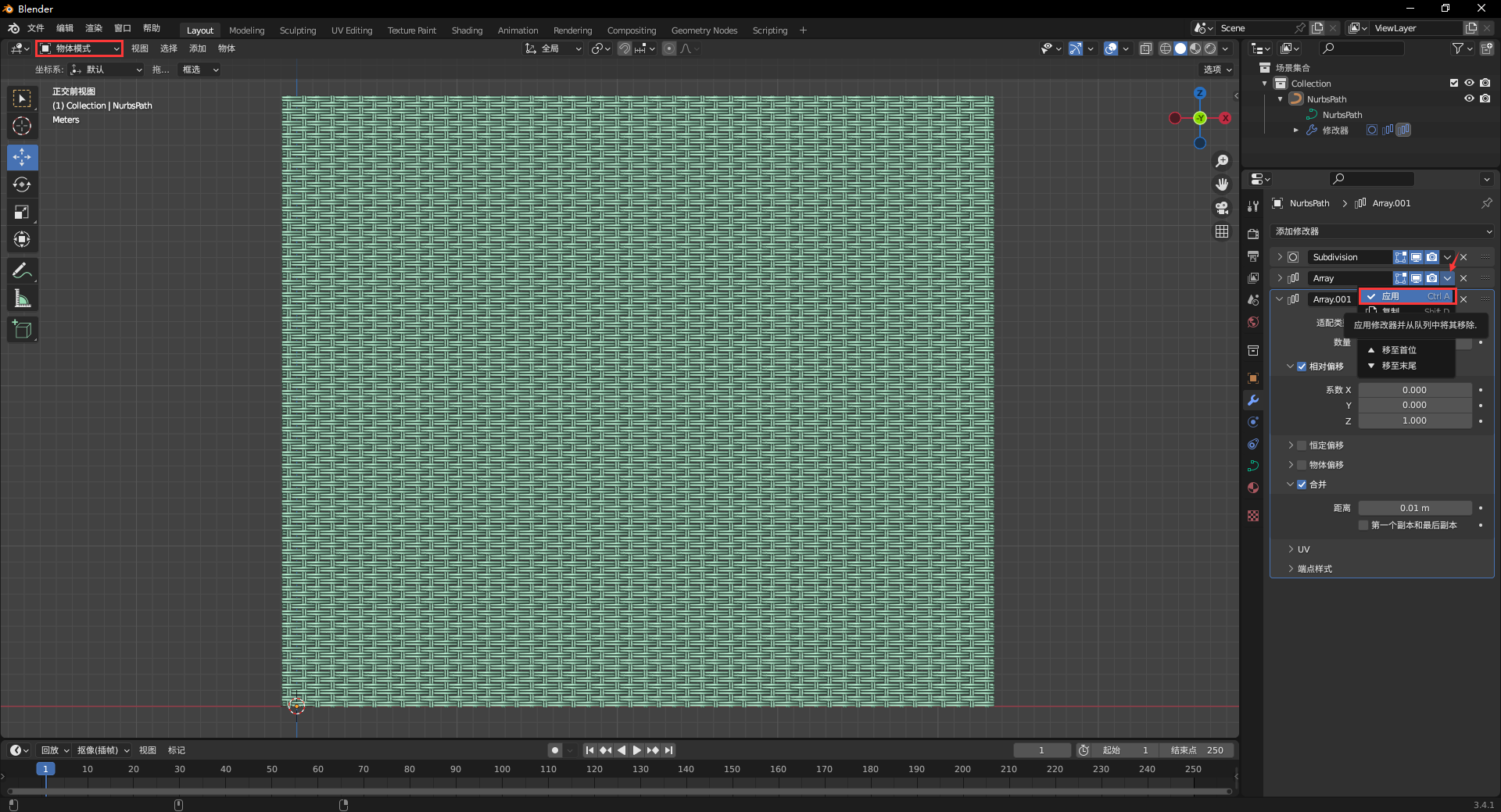
Task: Click the pan view hand icon
Action: (1222, 184)
